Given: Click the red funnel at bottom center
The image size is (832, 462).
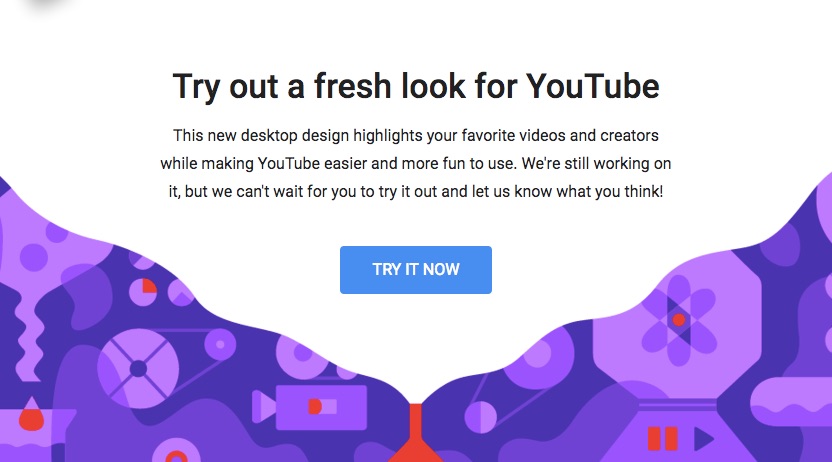Looking at the screenshot, I should [415, 433].
